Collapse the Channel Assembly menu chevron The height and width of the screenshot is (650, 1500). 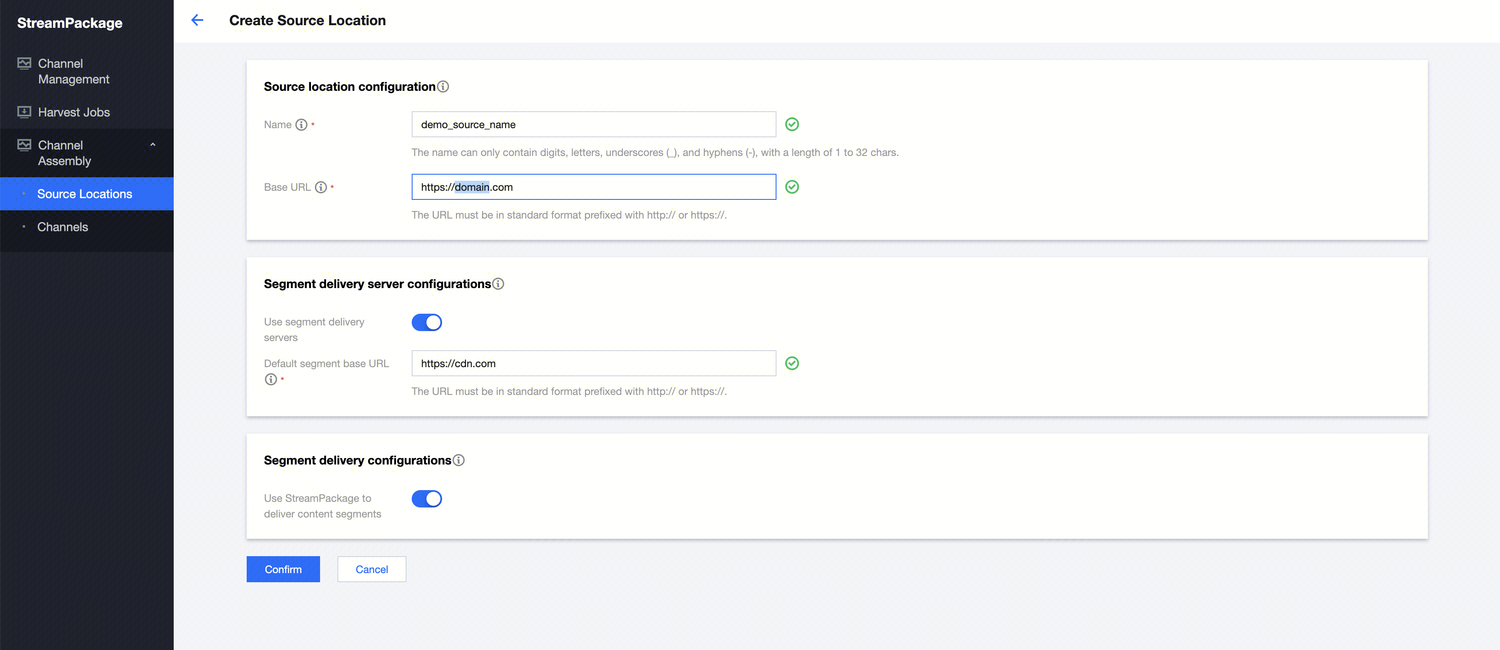(153, 145)
